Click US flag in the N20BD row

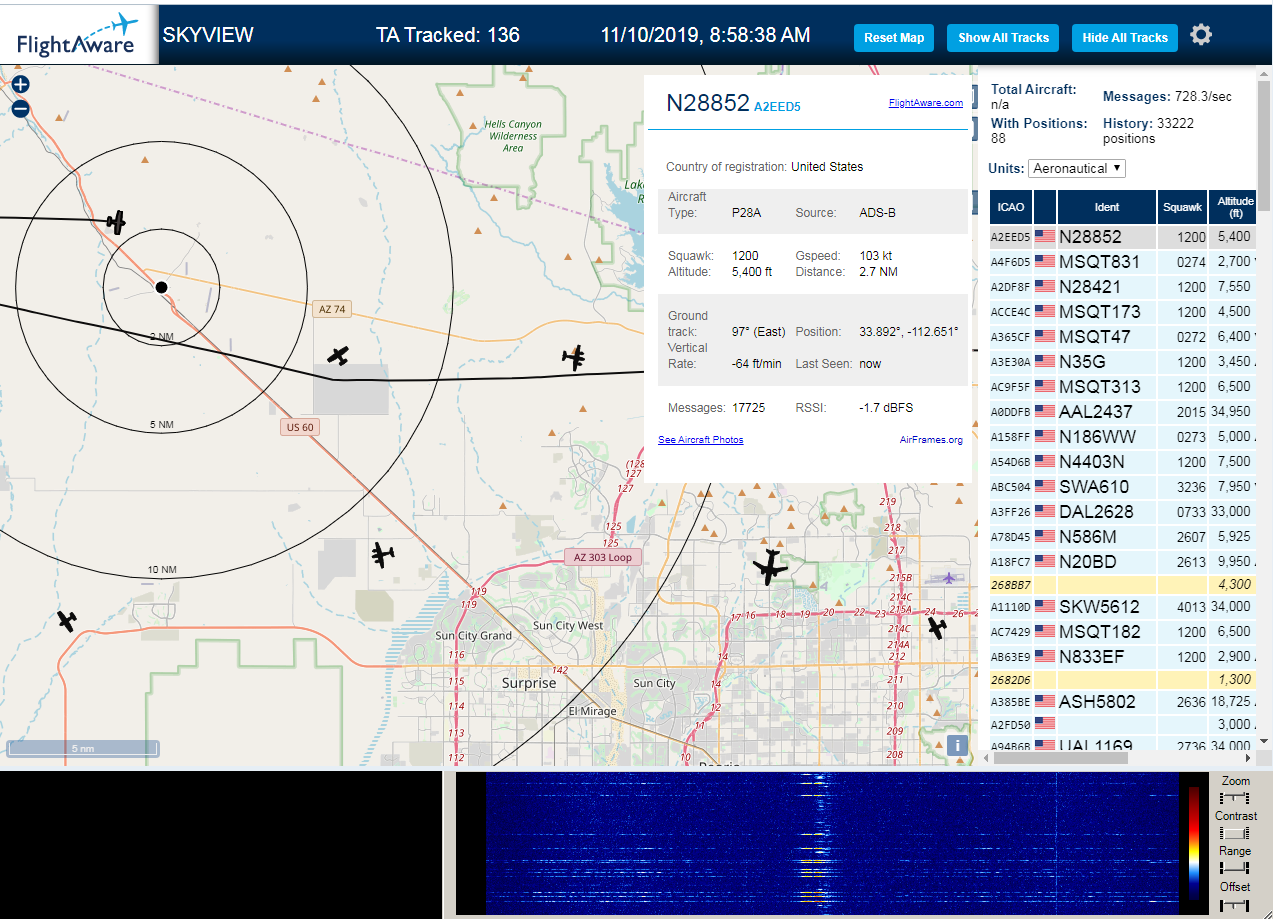pyautogui.click(x=1045, y=562)
